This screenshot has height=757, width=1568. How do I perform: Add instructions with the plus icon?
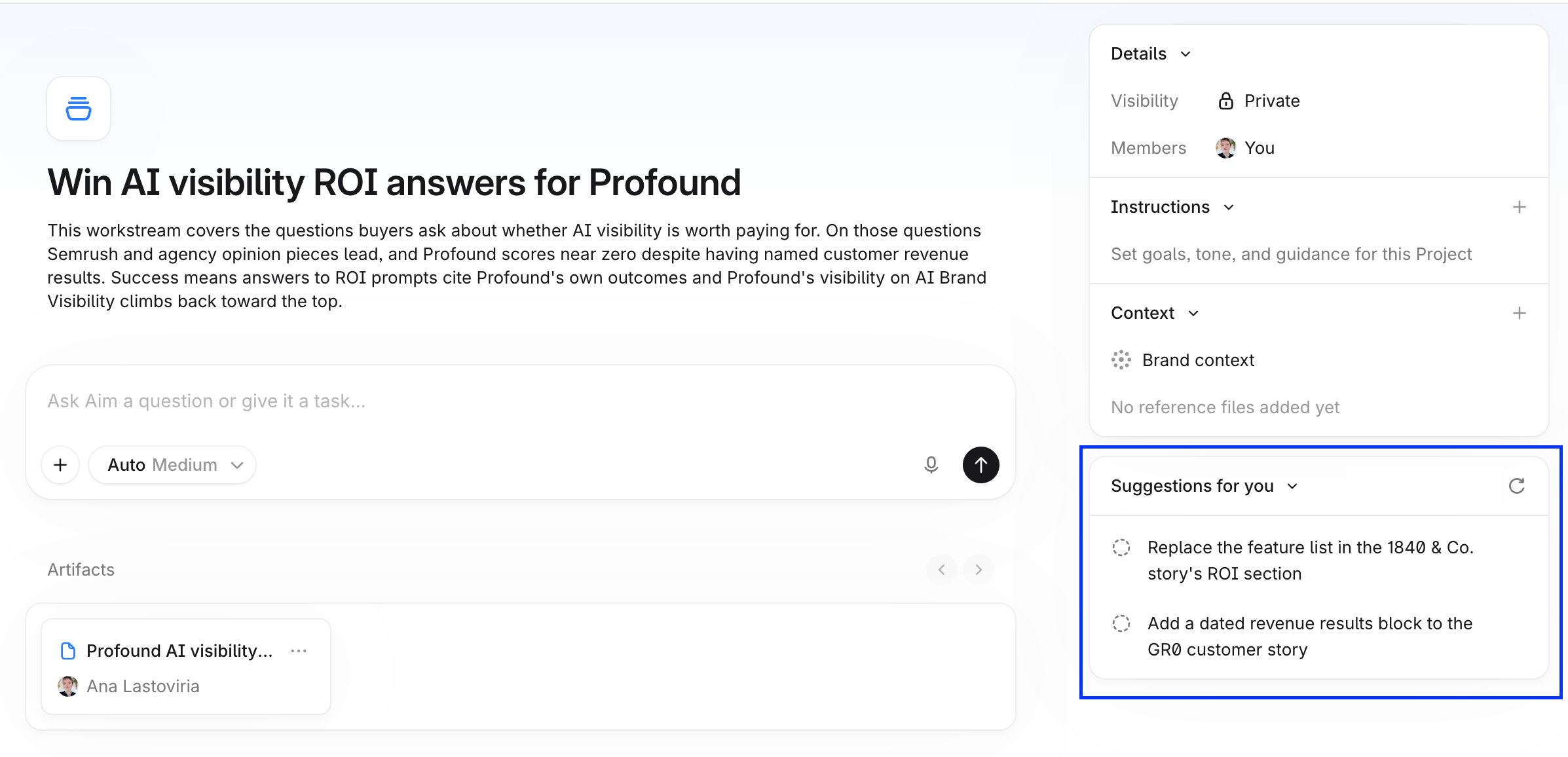coord(1520,207)
